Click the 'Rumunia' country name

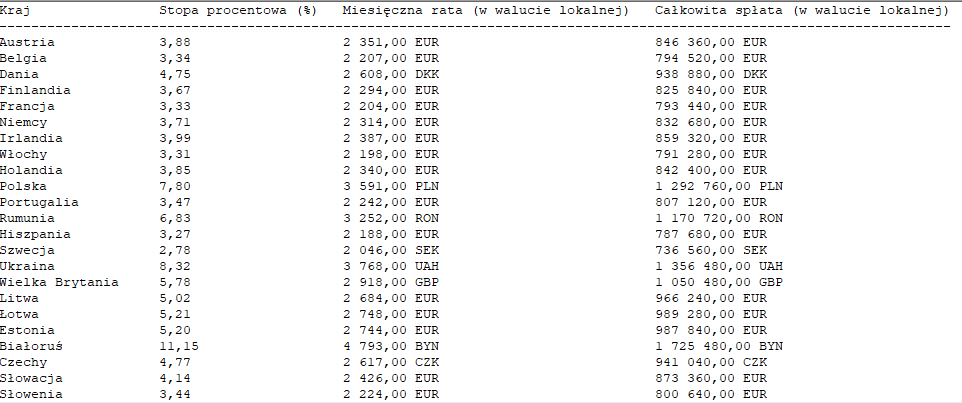(27, 218)
